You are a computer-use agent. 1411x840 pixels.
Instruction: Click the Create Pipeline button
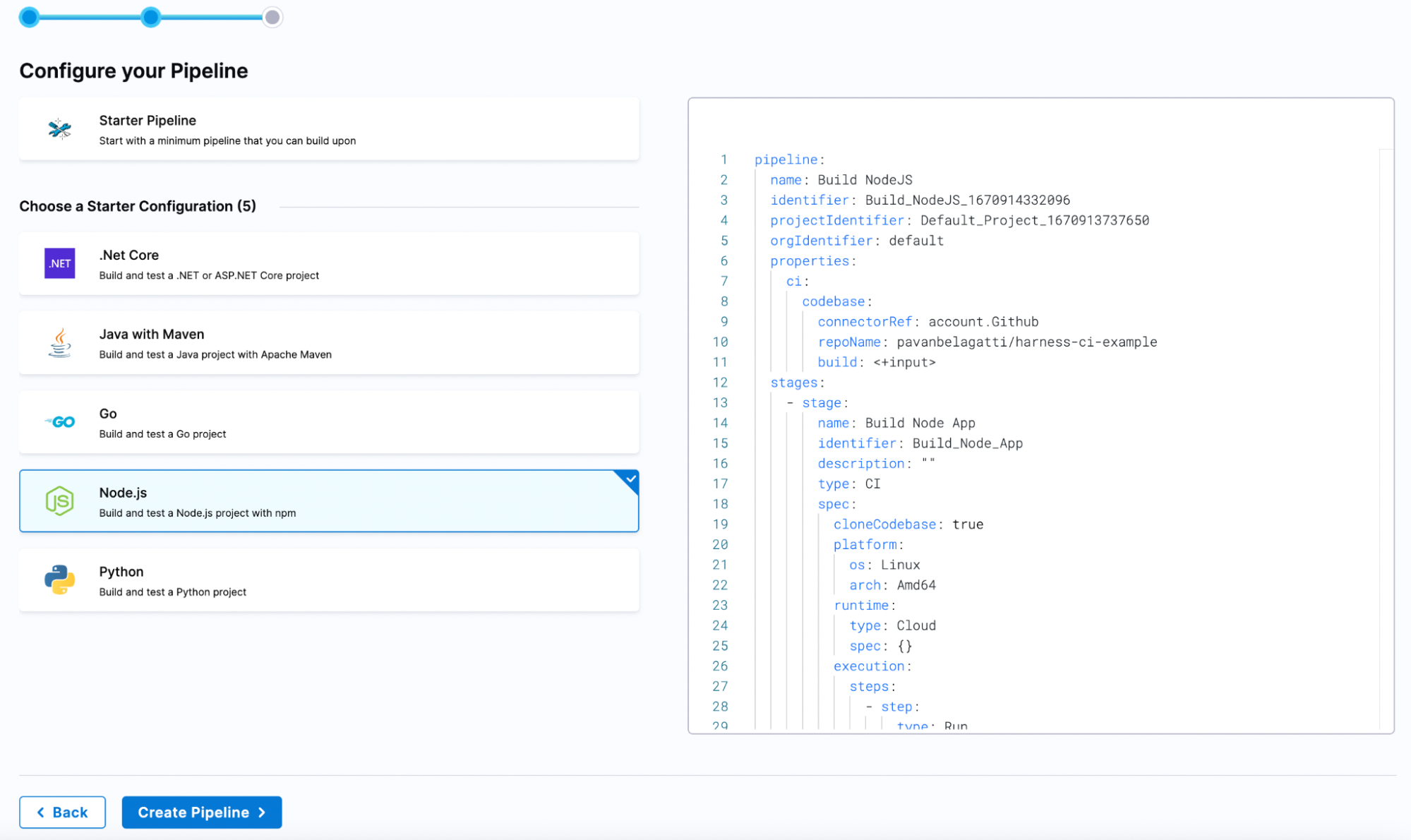201,812
